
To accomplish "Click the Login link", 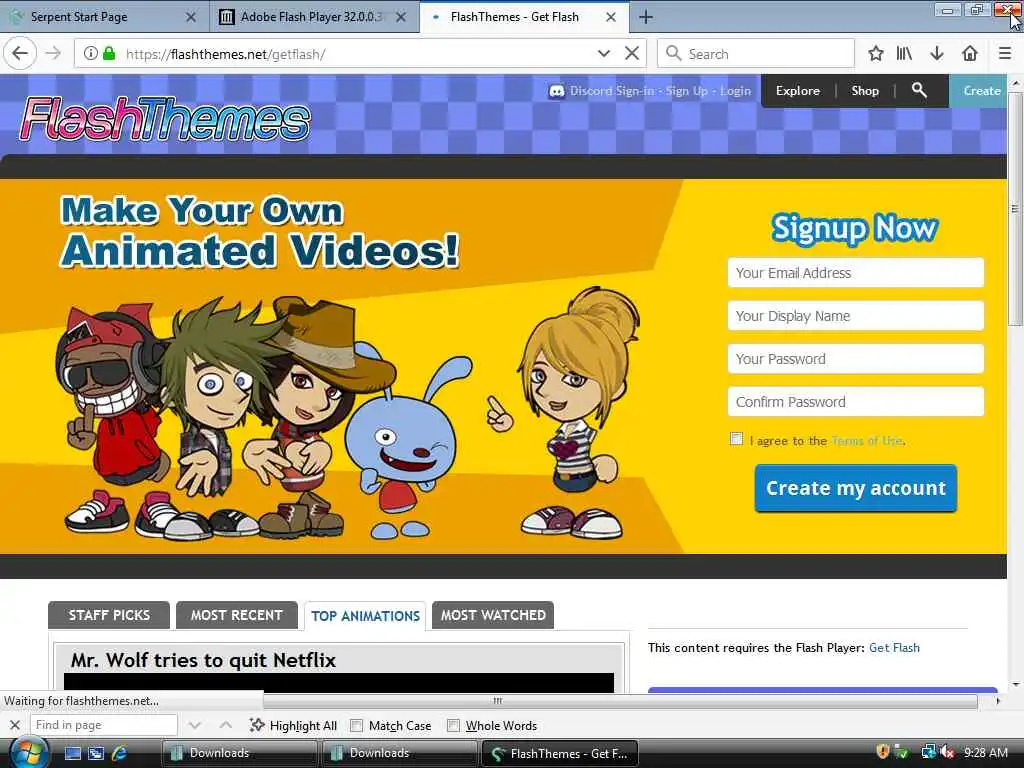I will (x=735, y=91).
